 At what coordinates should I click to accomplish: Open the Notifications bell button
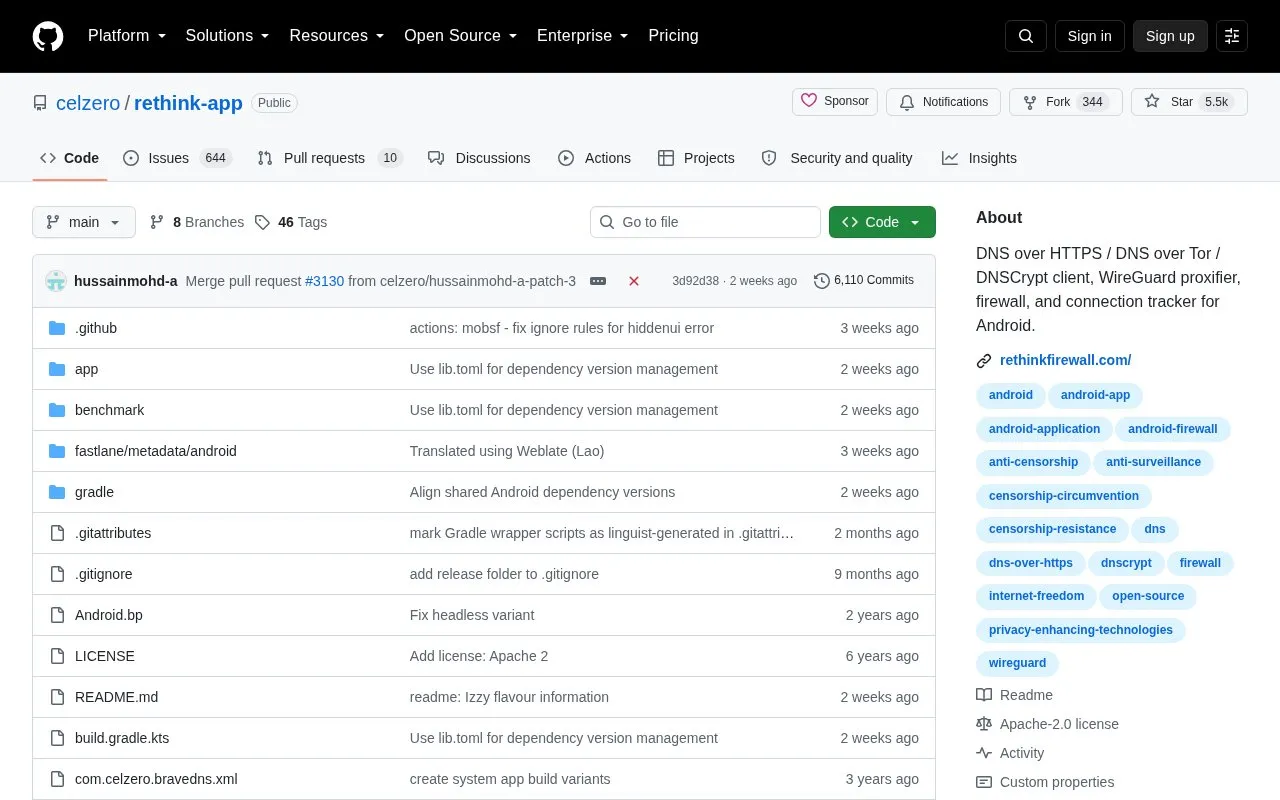click(944, 102)
